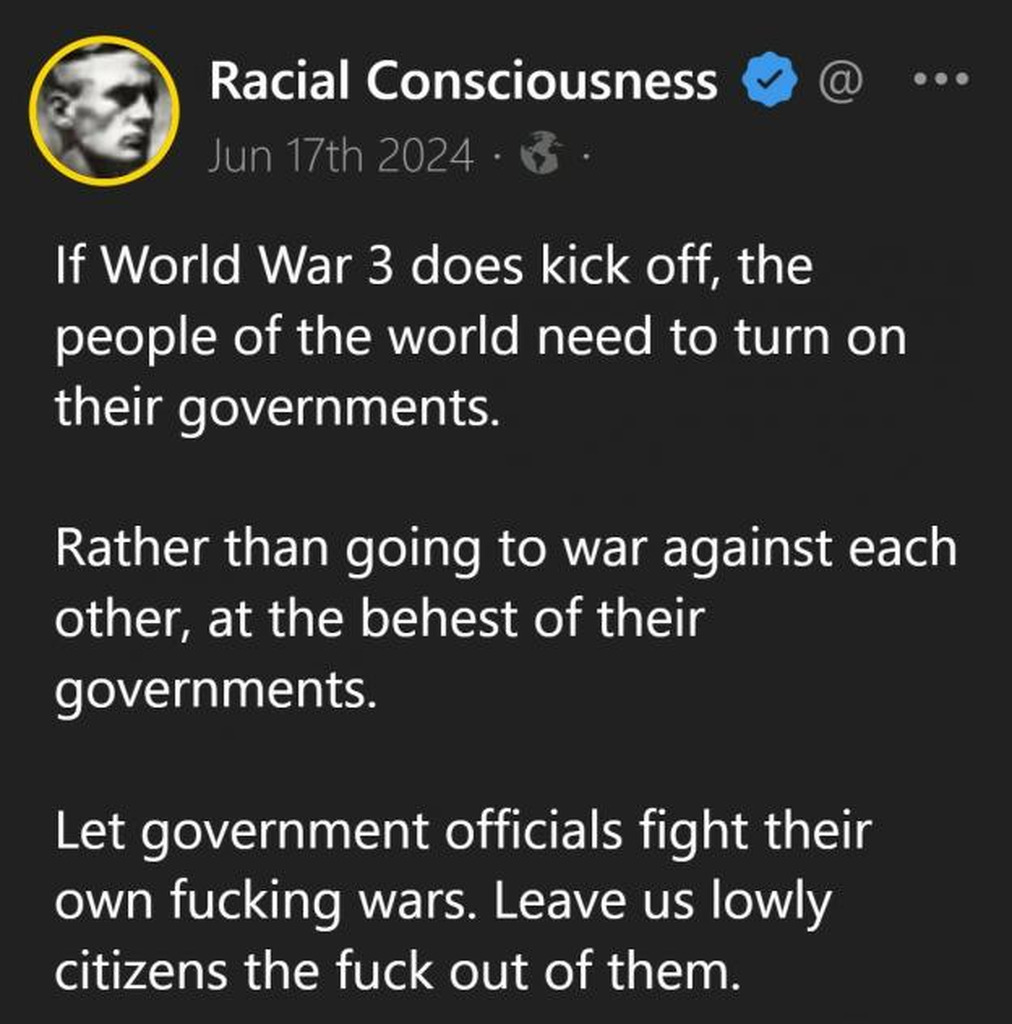Click the Jun 17th 2024 timestamp
Image resolution: width=1012 pixels, height=1024 pixels.
(x=340, y=156)
